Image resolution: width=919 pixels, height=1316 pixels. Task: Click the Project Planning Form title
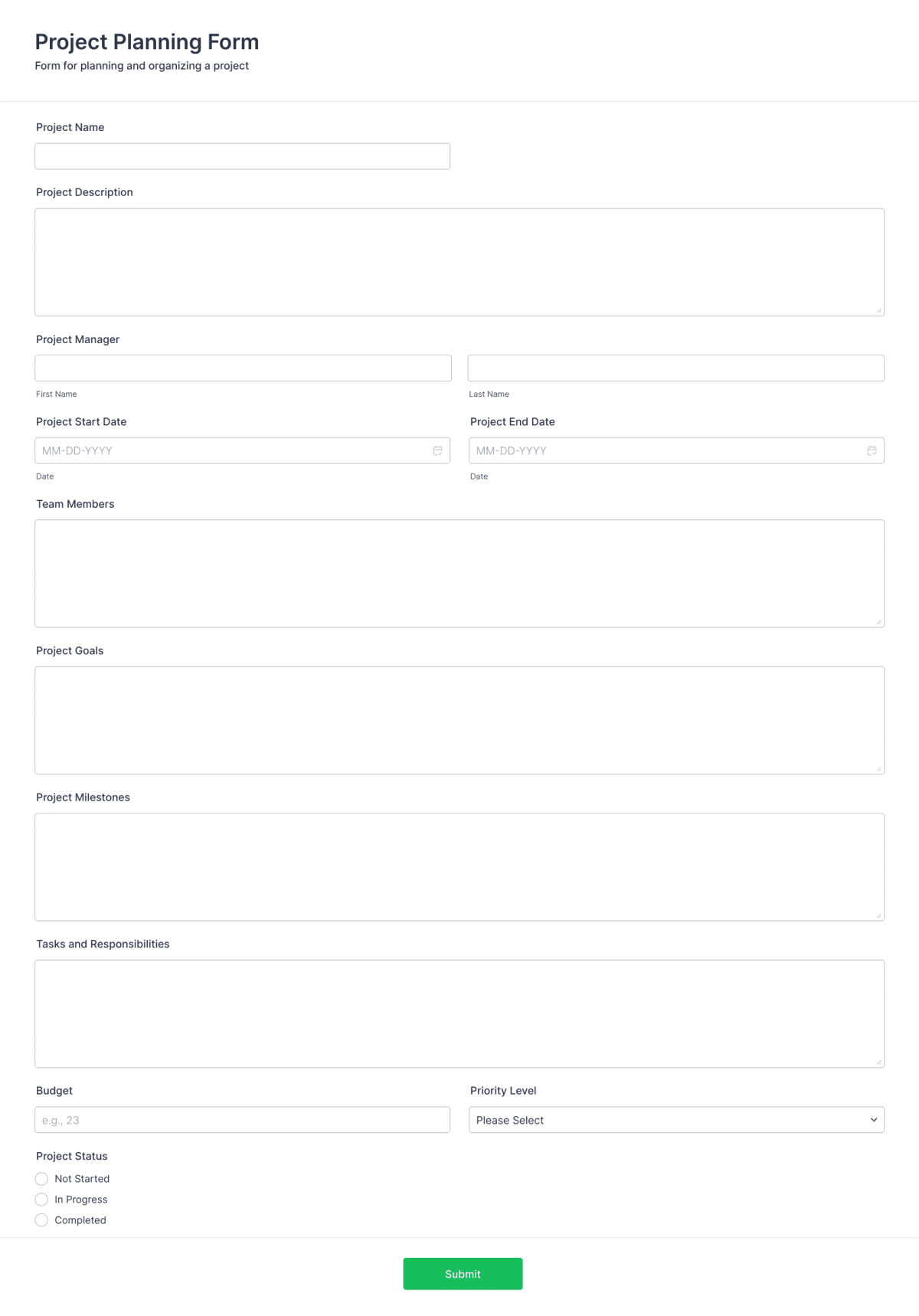[x=146, y=42]
